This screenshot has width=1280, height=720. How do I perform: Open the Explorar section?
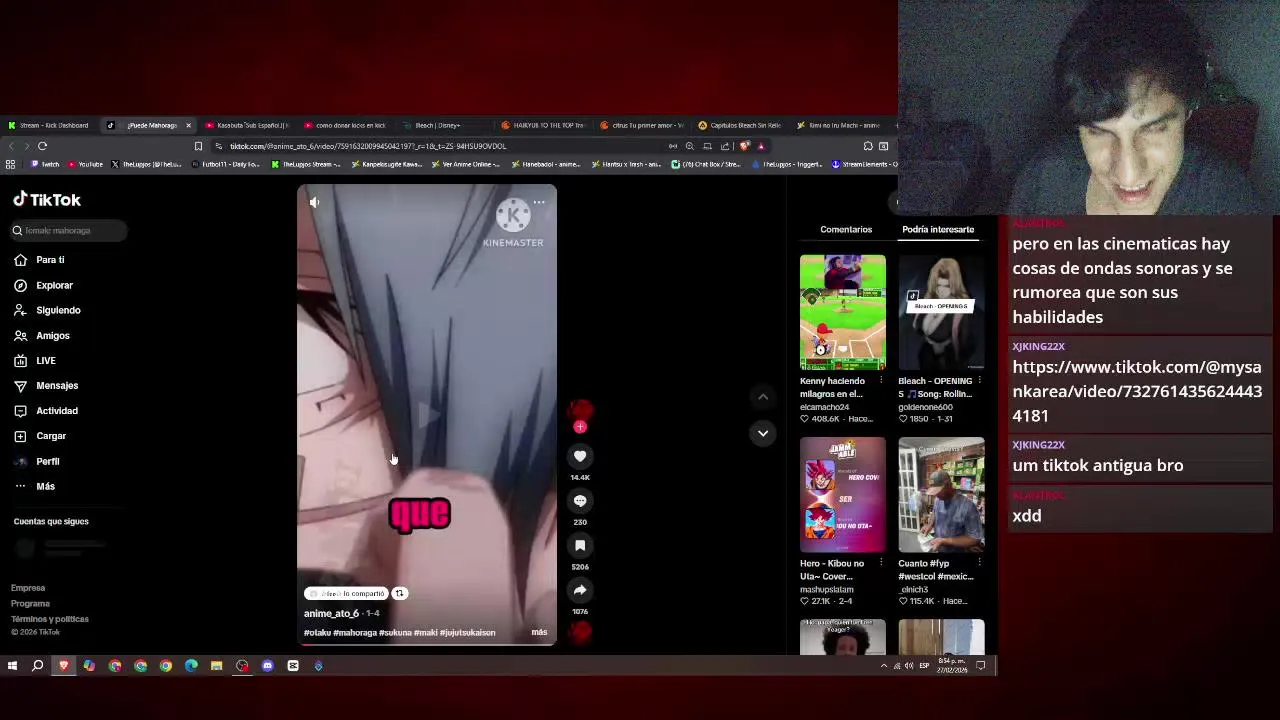pyautogui.click(x=54, y=285)
